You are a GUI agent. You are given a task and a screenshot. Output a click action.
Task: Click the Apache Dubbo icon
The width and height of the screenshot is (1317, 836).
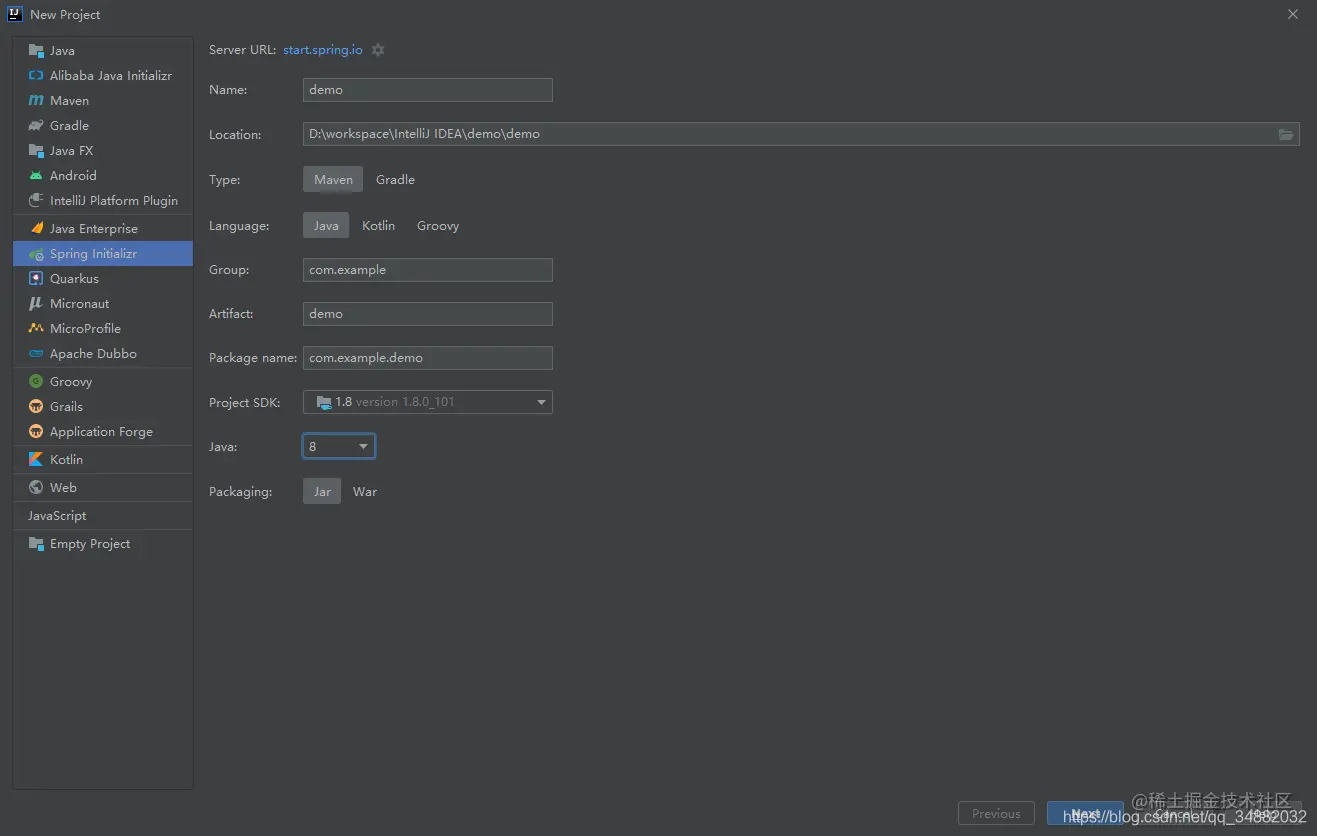(x=36, y=353)
